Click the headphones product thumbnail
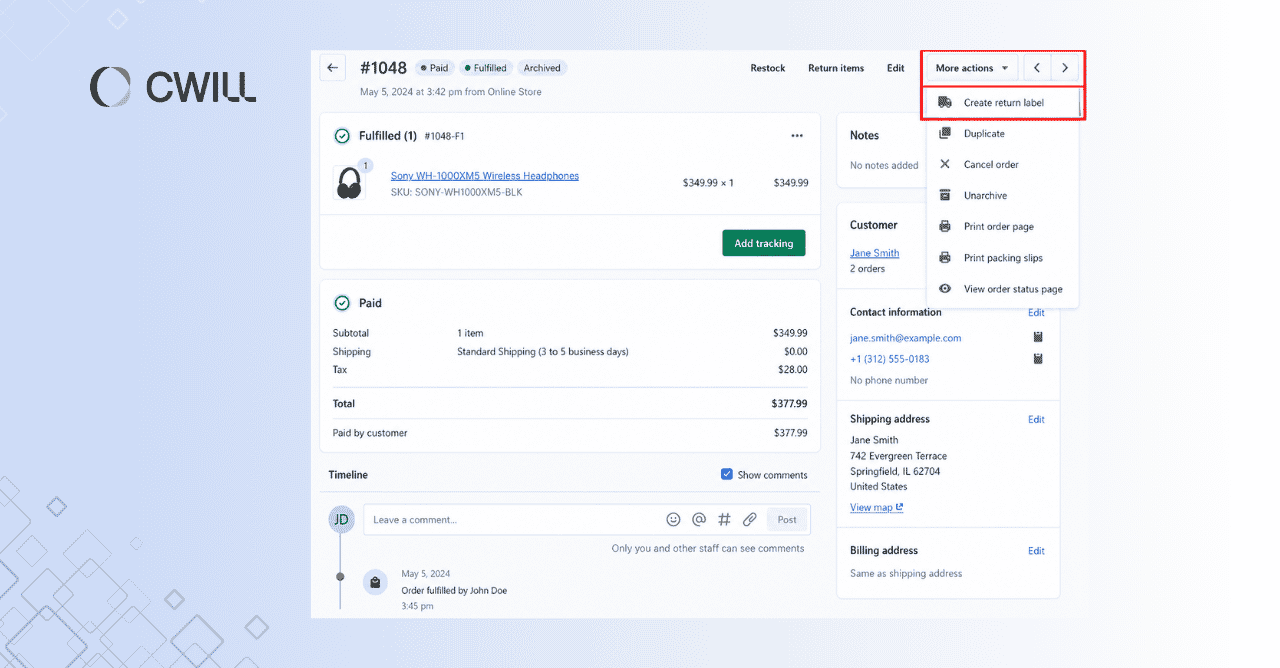Viewport: 1280px width, 668px height. pos(349,183)
